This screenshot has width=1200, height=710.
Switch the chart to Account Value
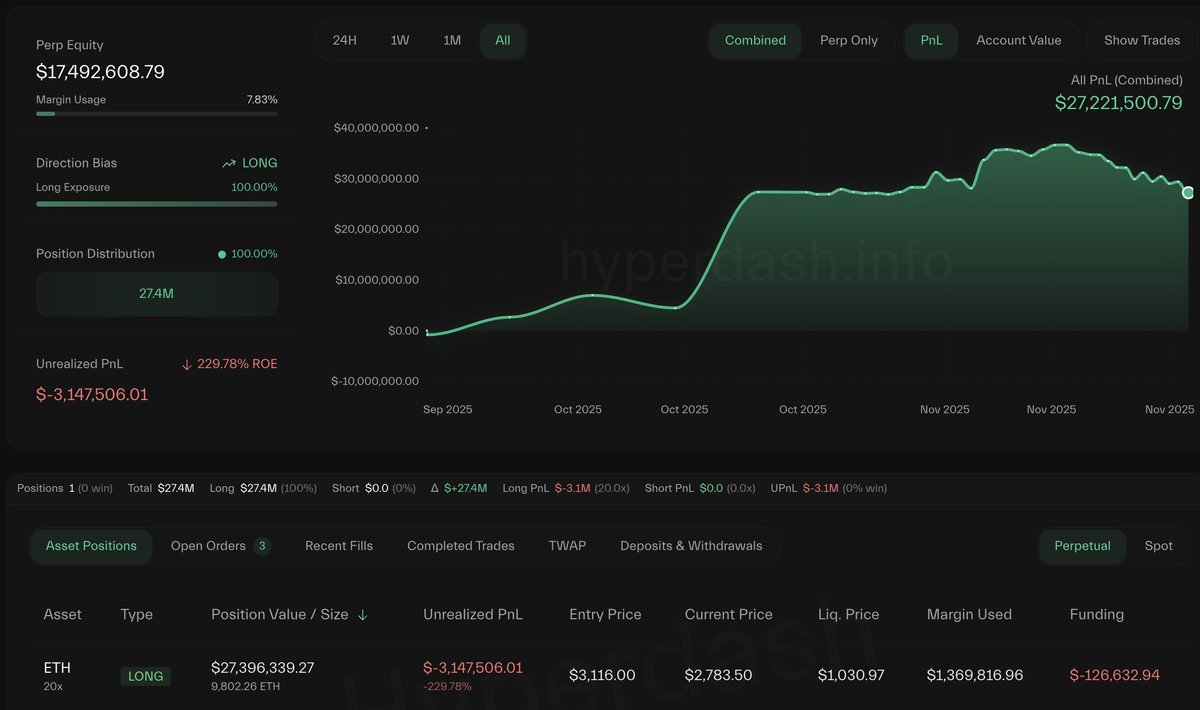(x=1020, y=40)
